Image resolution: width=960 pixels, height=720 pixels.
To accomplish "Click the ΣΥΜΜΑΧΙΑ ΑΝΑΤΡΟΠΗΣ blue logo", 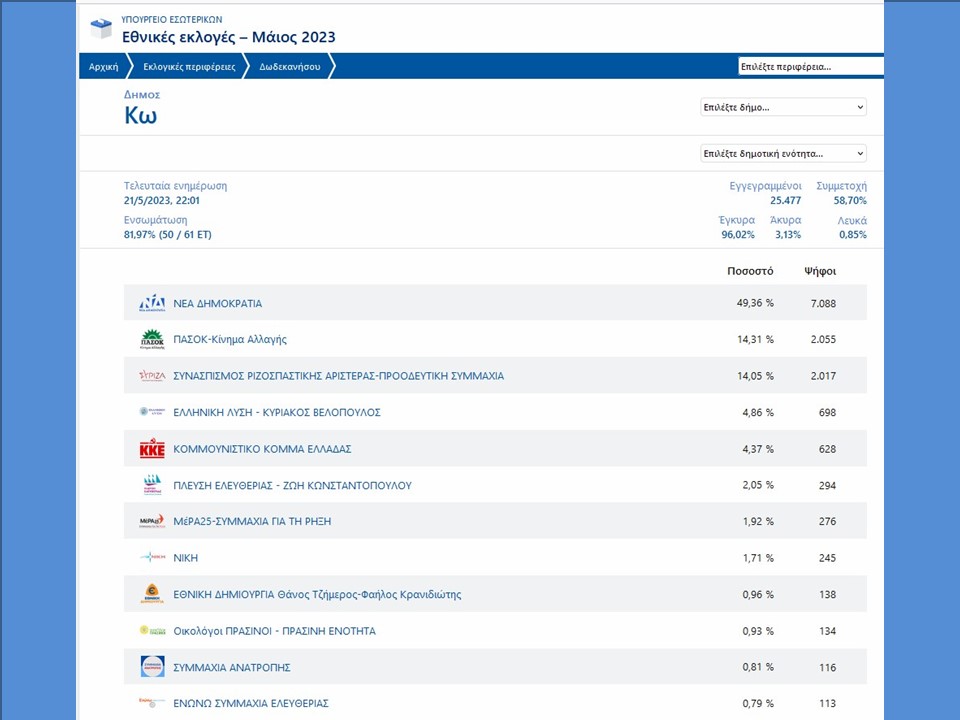I will [x=152, y=667].
